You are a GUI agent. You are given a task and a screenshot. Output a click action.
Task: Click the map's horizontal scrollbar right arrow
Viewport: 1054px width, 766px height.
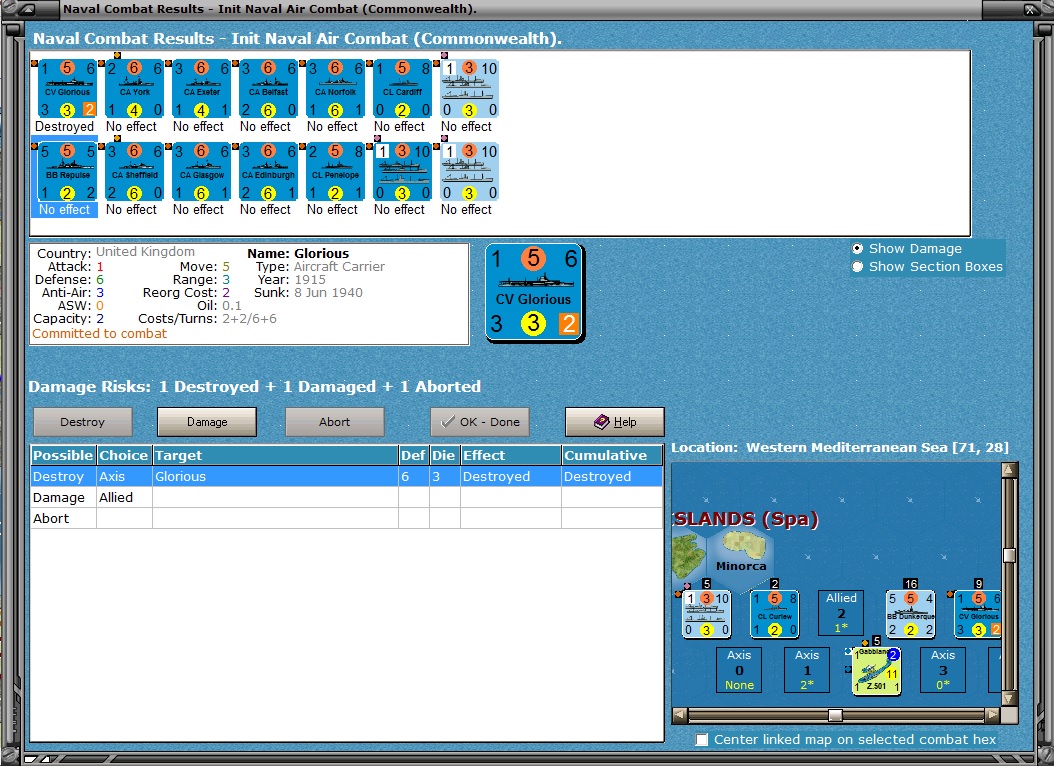(993, 715)
